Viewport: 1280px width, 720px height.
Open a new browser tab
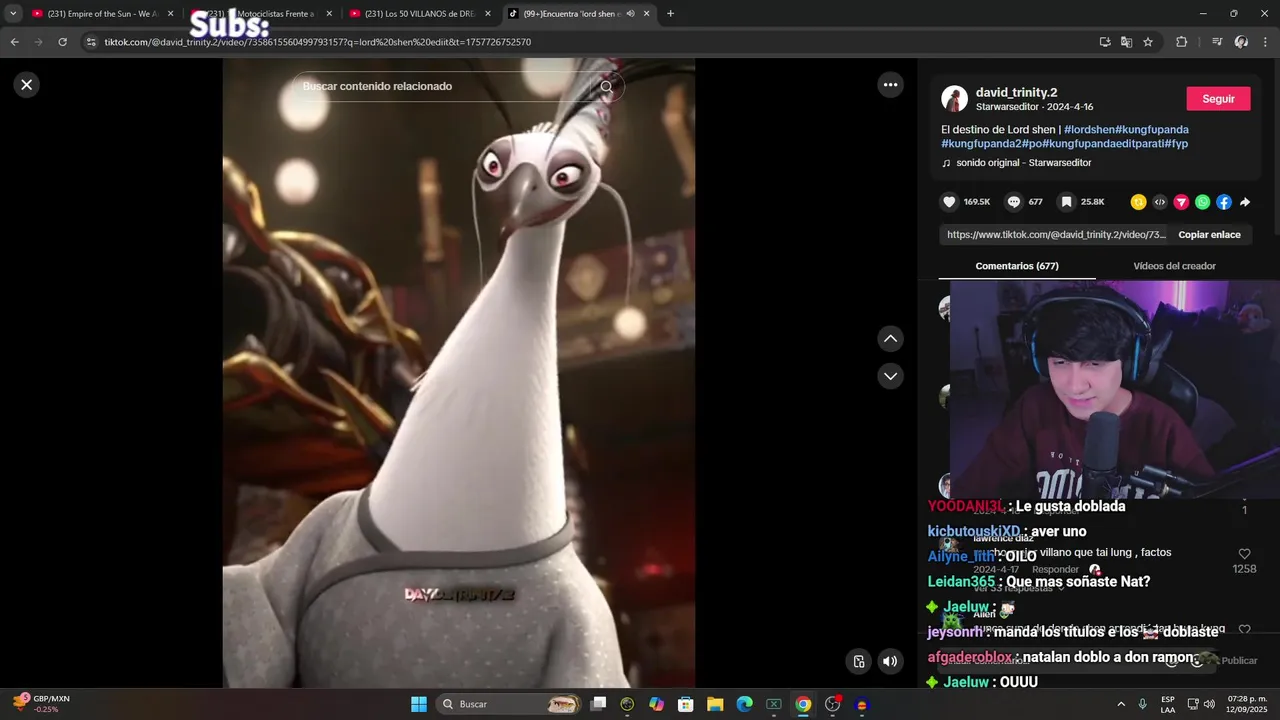[670, 14]
